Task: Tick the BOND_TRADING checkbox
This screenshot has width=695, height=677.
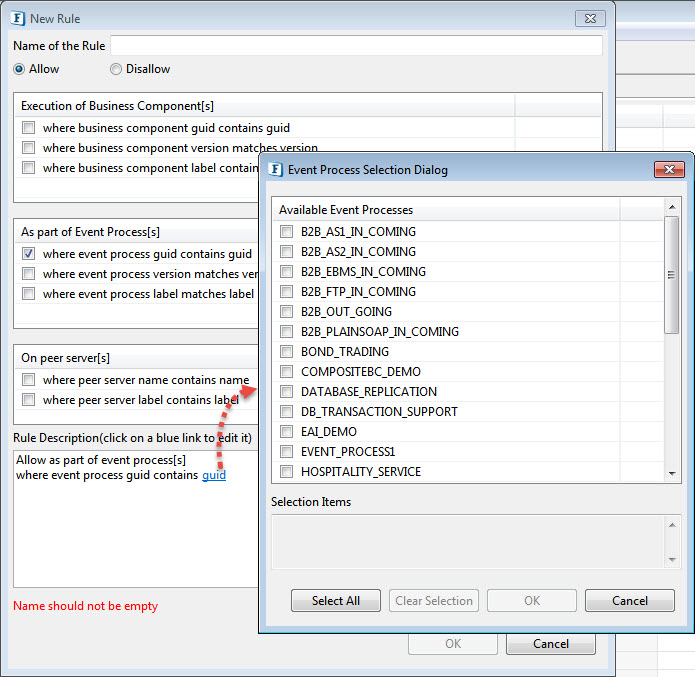Action: click(x=286, y=352)
